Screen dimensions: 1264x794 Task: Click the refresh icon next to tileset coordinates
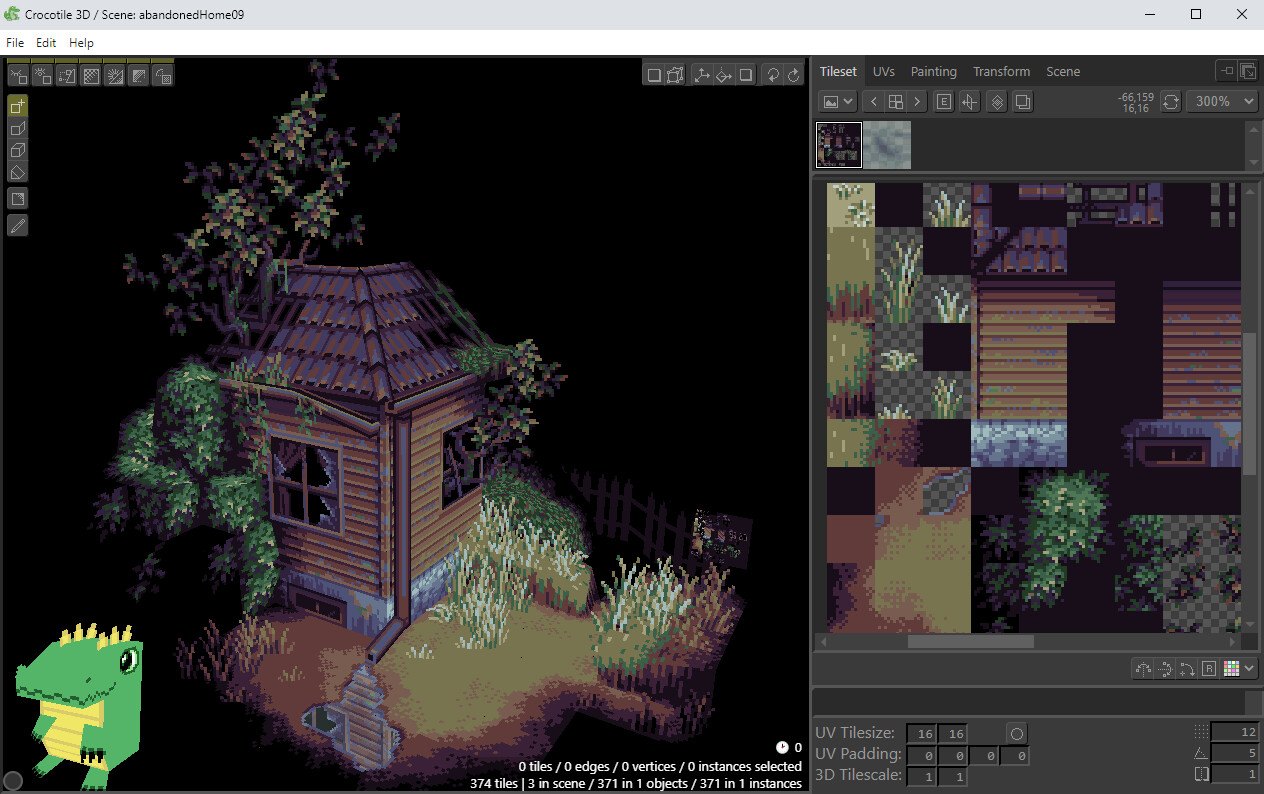pyautogui.click(x=1171, y=101)
